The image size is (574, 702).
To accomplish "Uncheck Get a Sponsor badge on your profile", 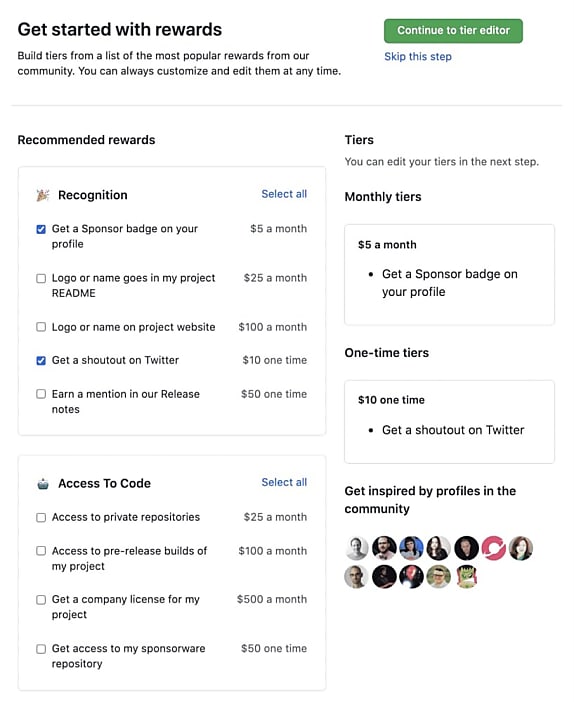I will 41,229.
